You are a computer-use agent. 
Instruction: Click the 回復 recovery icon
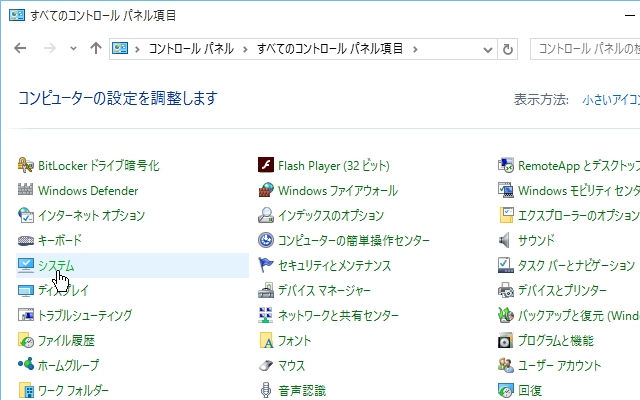[x=506, y=391]
